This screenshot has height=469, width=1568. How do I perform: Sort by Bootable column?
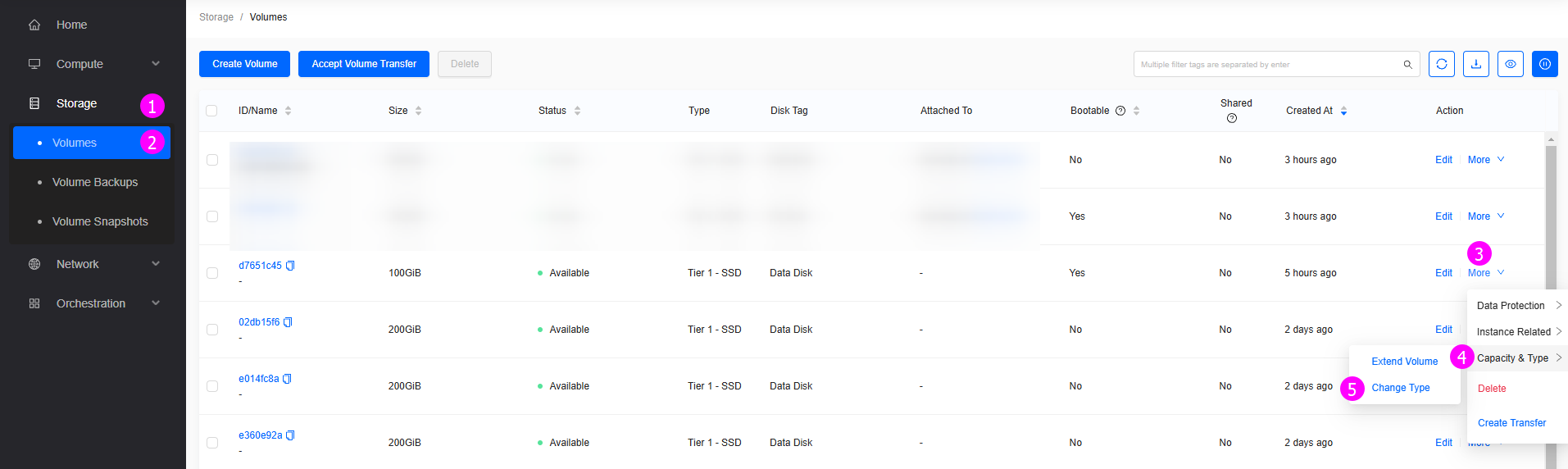click(1136, 111)
